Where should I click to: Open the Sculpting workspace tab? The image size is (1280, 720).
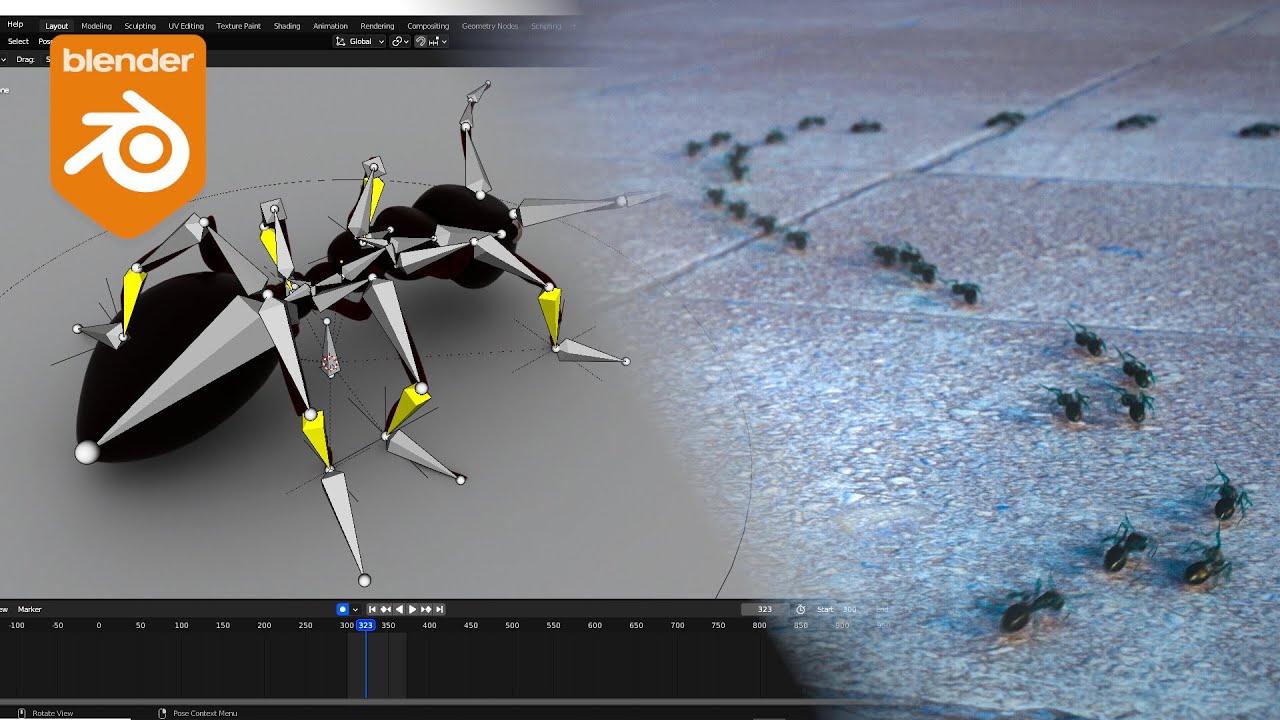pos(140,26)
